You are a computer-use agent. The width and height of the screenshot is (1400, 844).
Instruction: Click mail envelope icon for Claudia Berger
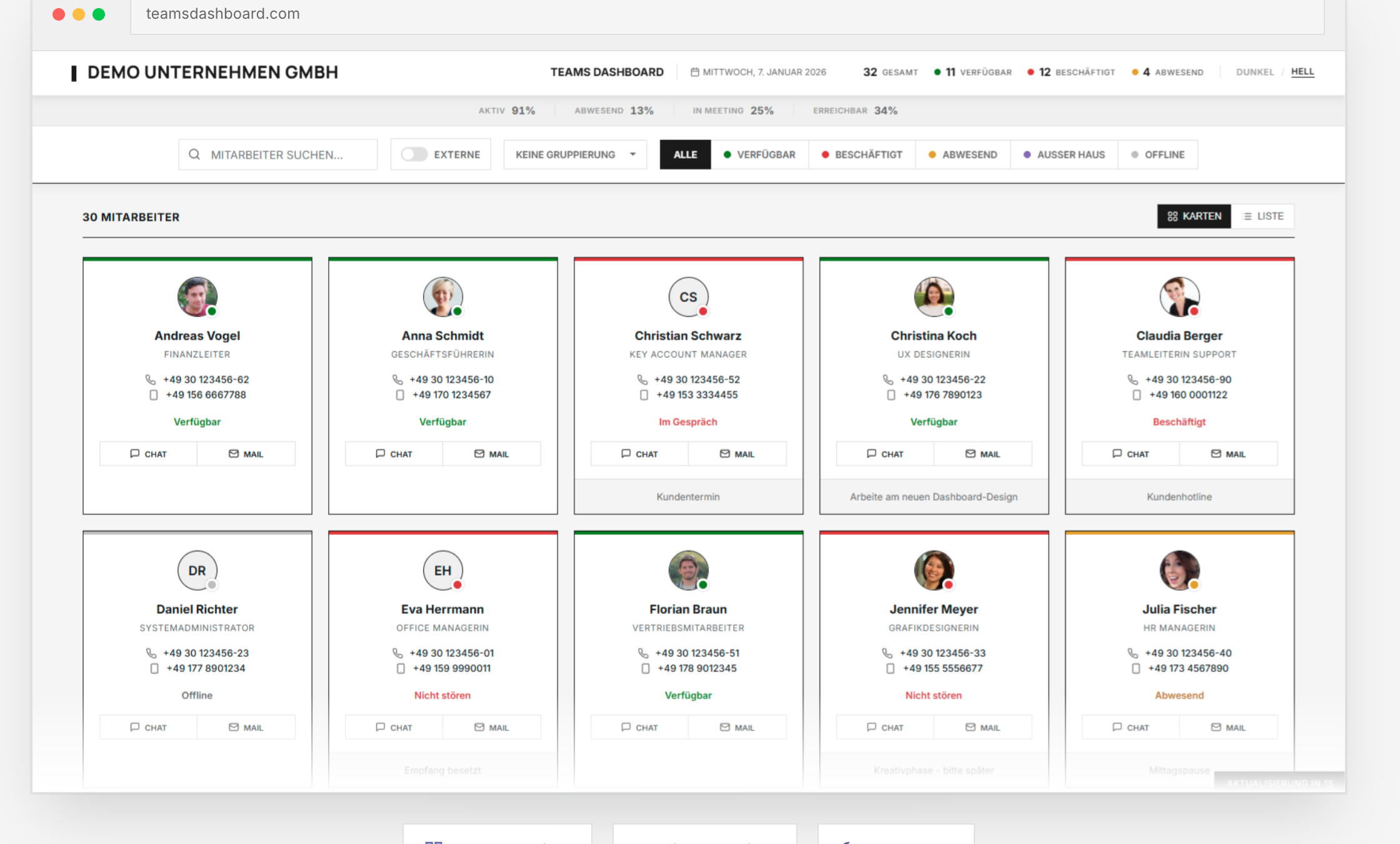[x=1216, y=454]
